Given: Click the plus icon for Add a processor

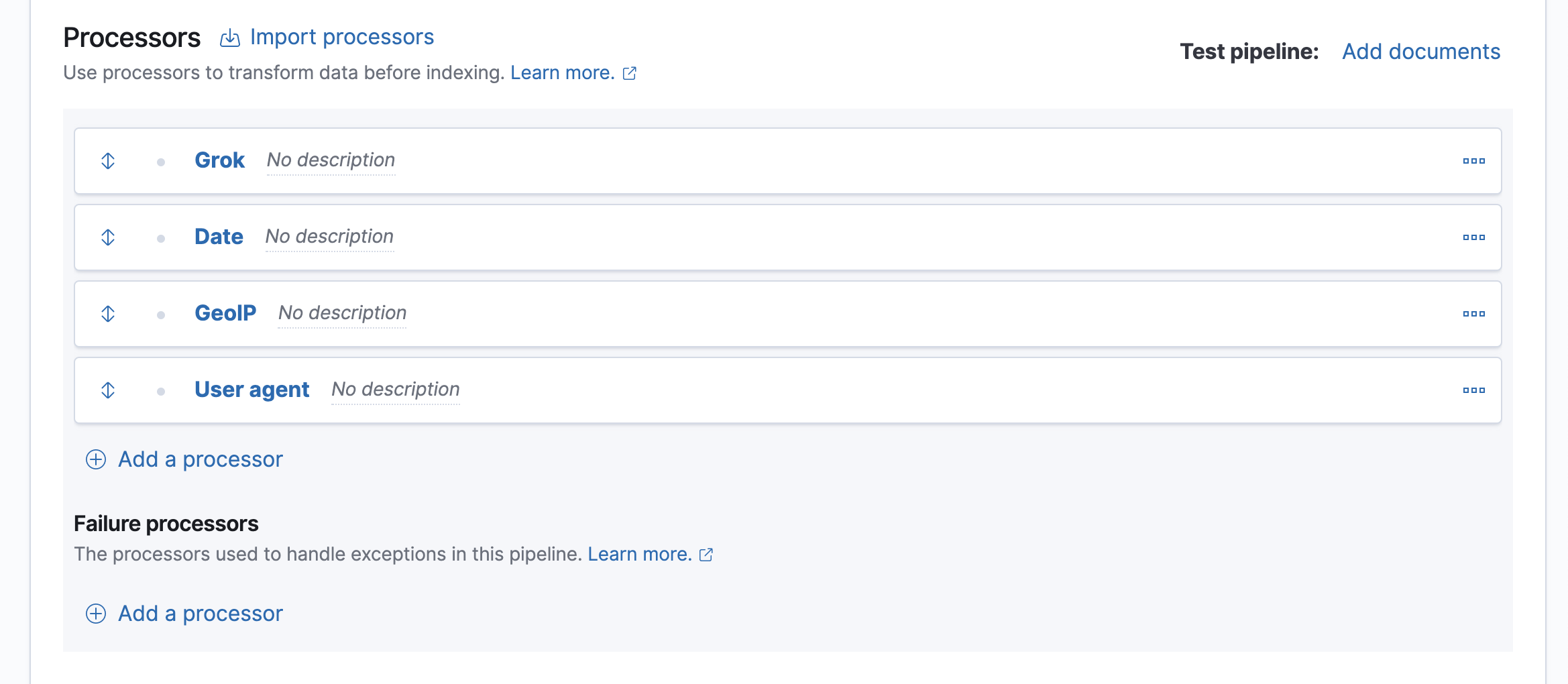Looking at the screenshot, I should pyautogui.click(x=96, y=459).
